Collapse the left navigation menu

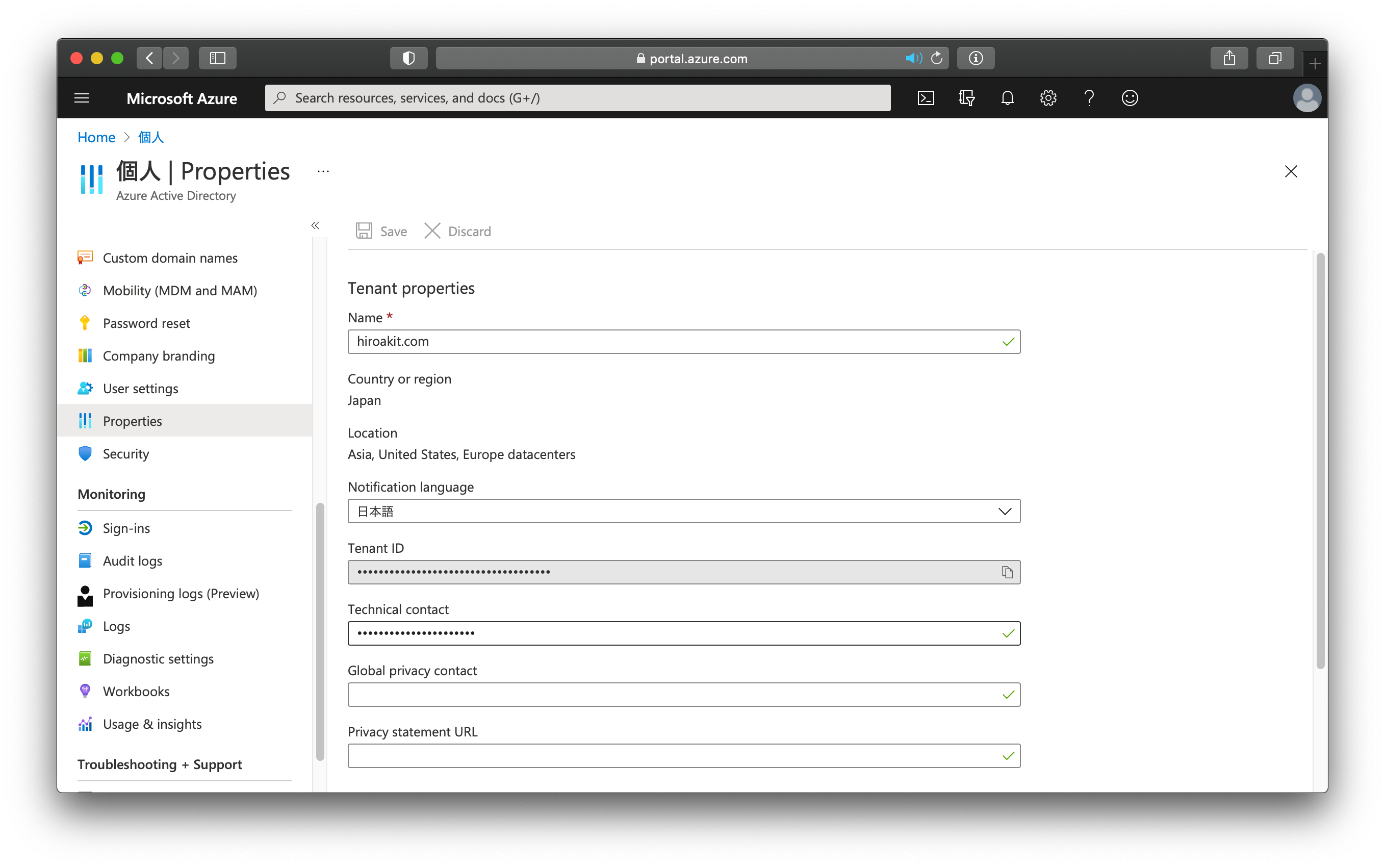(315, 225)
